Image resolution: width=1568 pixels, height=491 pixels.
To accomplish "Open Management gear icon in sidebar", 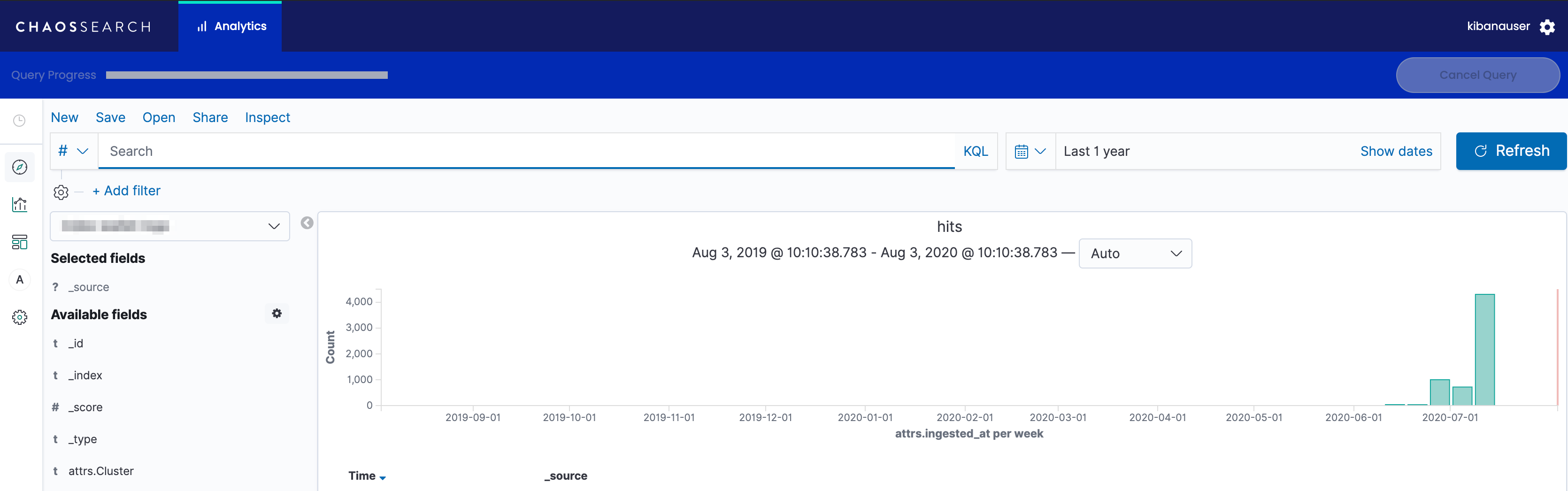I will 19,317.
